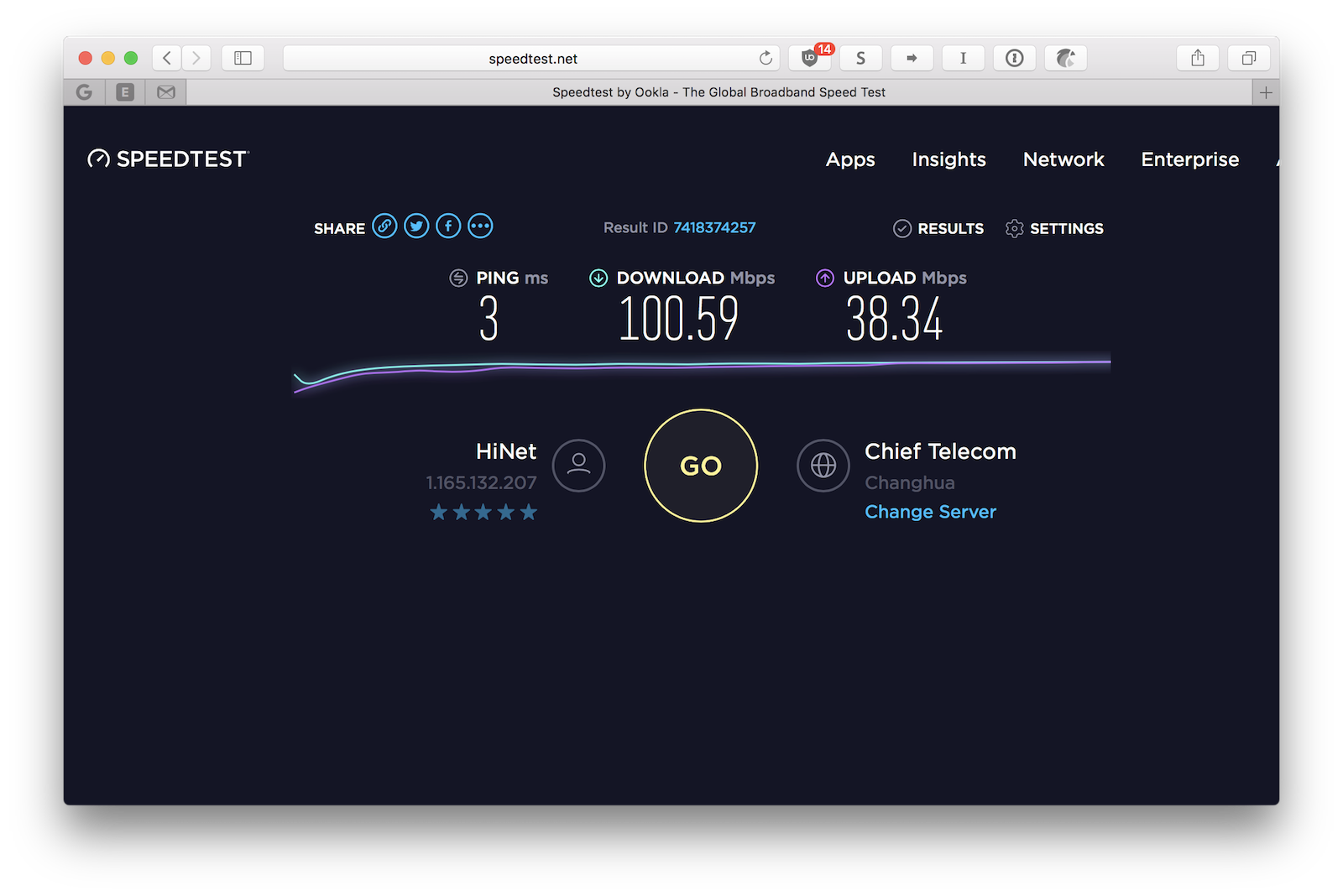Click the copy link share icon
Viewport: 1343px width, 896px height.
pos(384,227)
